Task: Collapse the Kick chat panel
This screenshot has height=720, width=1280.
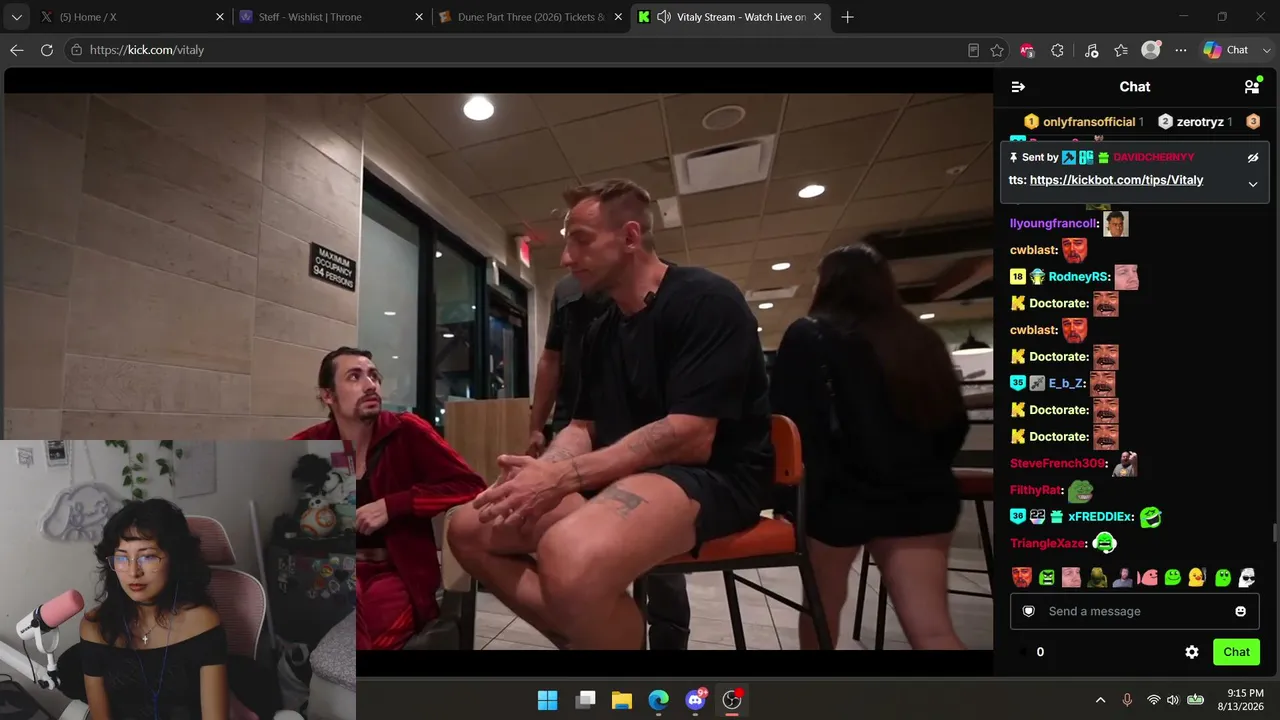Action: click(1018, 87)
